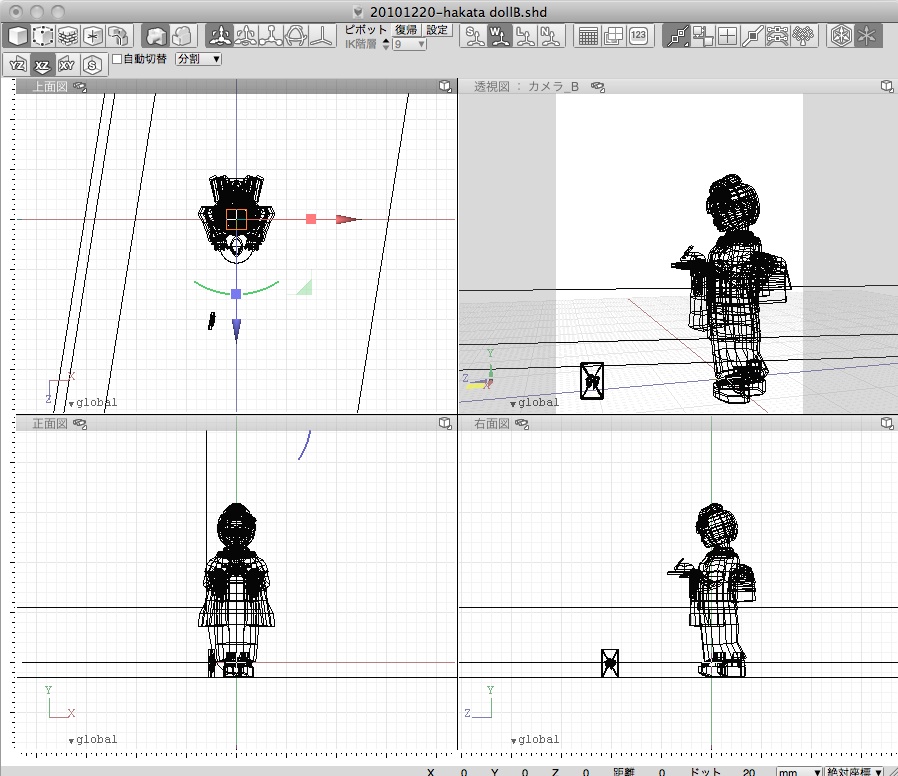898x776 pixels.
Task: Click the 復帰 pivot button
Action: (x=406, y=30)
